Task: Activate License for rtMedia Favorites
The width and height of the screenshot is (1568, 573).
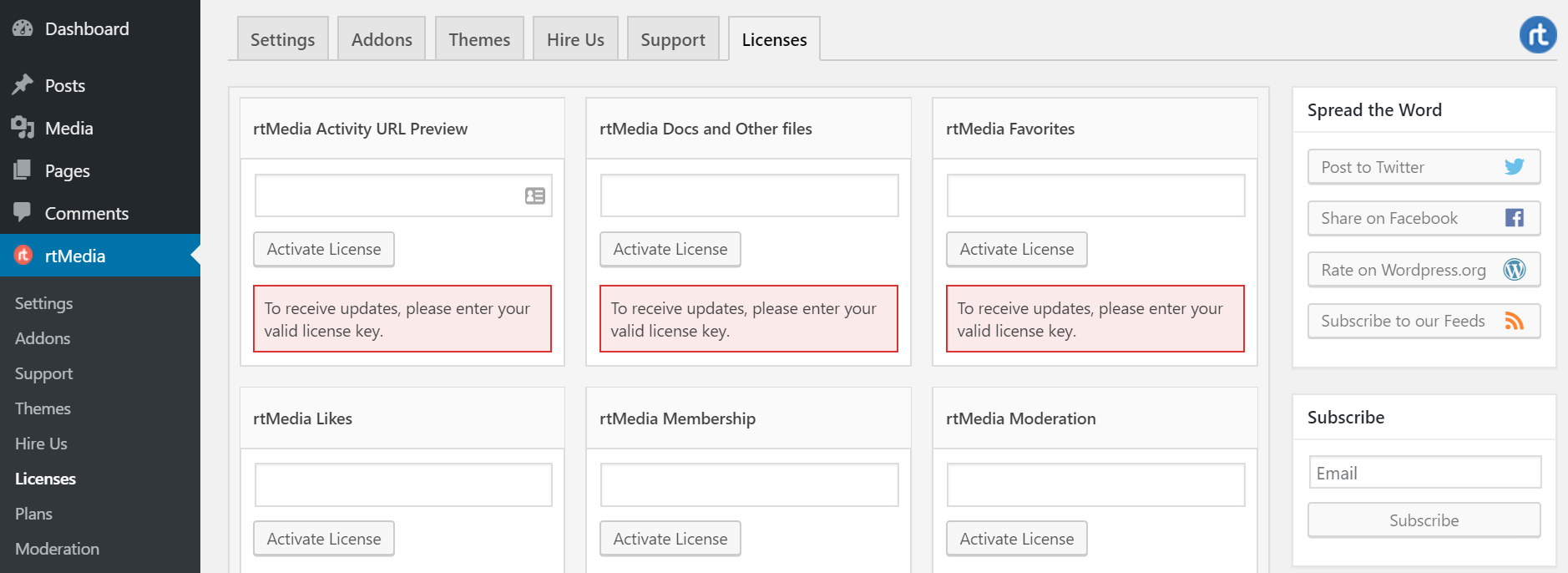Action: point(1017,249)
